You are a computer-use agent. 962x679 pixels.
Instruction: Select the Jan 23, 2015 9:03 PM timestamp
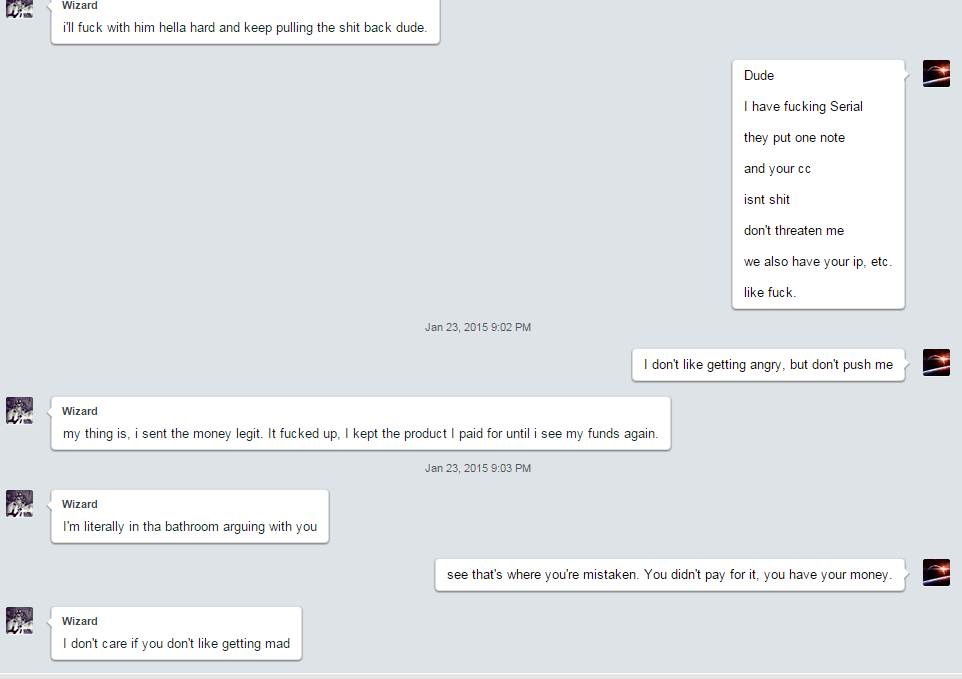(x=478, y=468)
